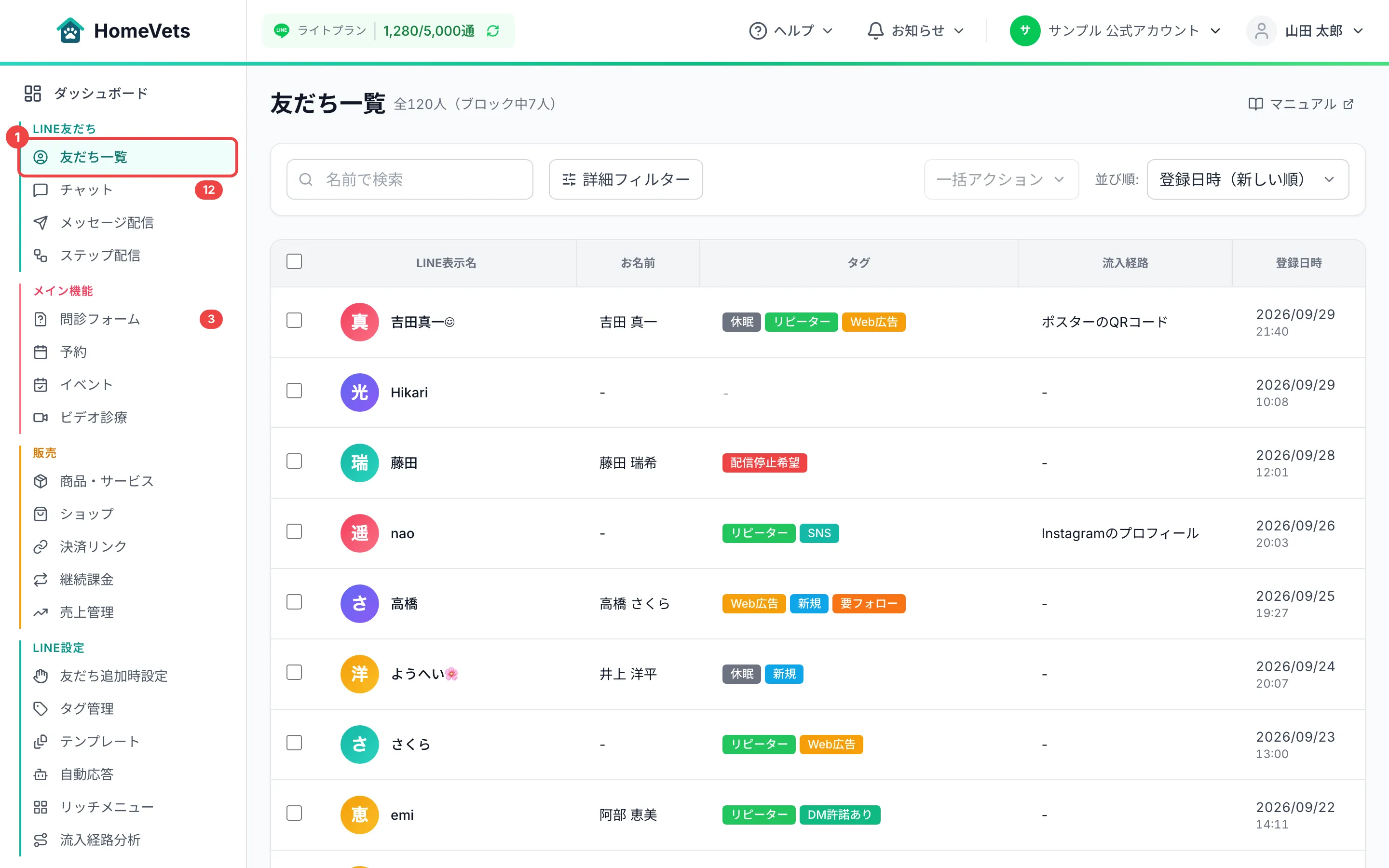The height and width of the screenshot is (868, 1389).
Task: Check the checkbox for Hikari row
Action: tap(294, 391)
